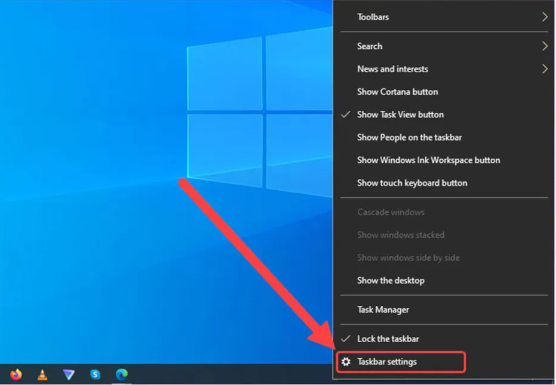556x385 pixels.
Task: Launch VLC media player from taskbar
Action: pos(43,374)
